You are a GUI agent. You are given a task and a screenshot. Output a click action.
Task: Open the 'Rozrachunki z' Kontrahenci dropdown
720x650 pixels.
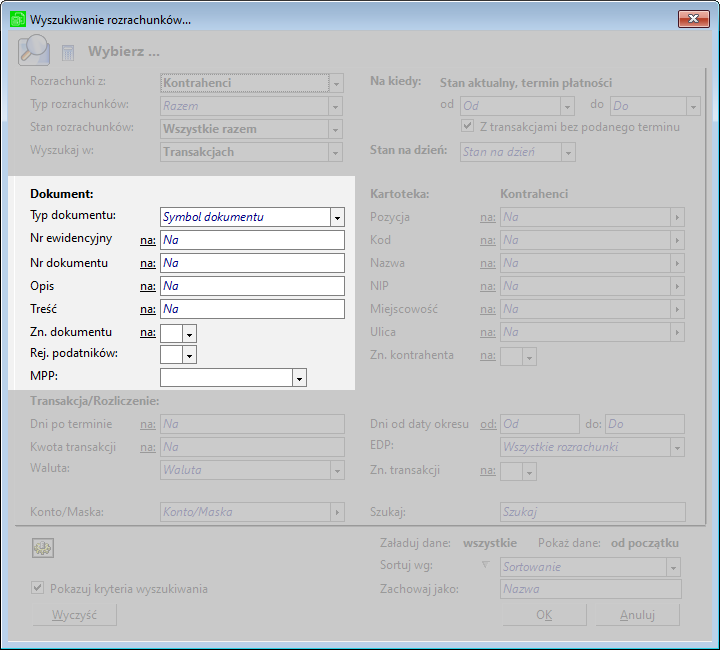click(336, 84)
